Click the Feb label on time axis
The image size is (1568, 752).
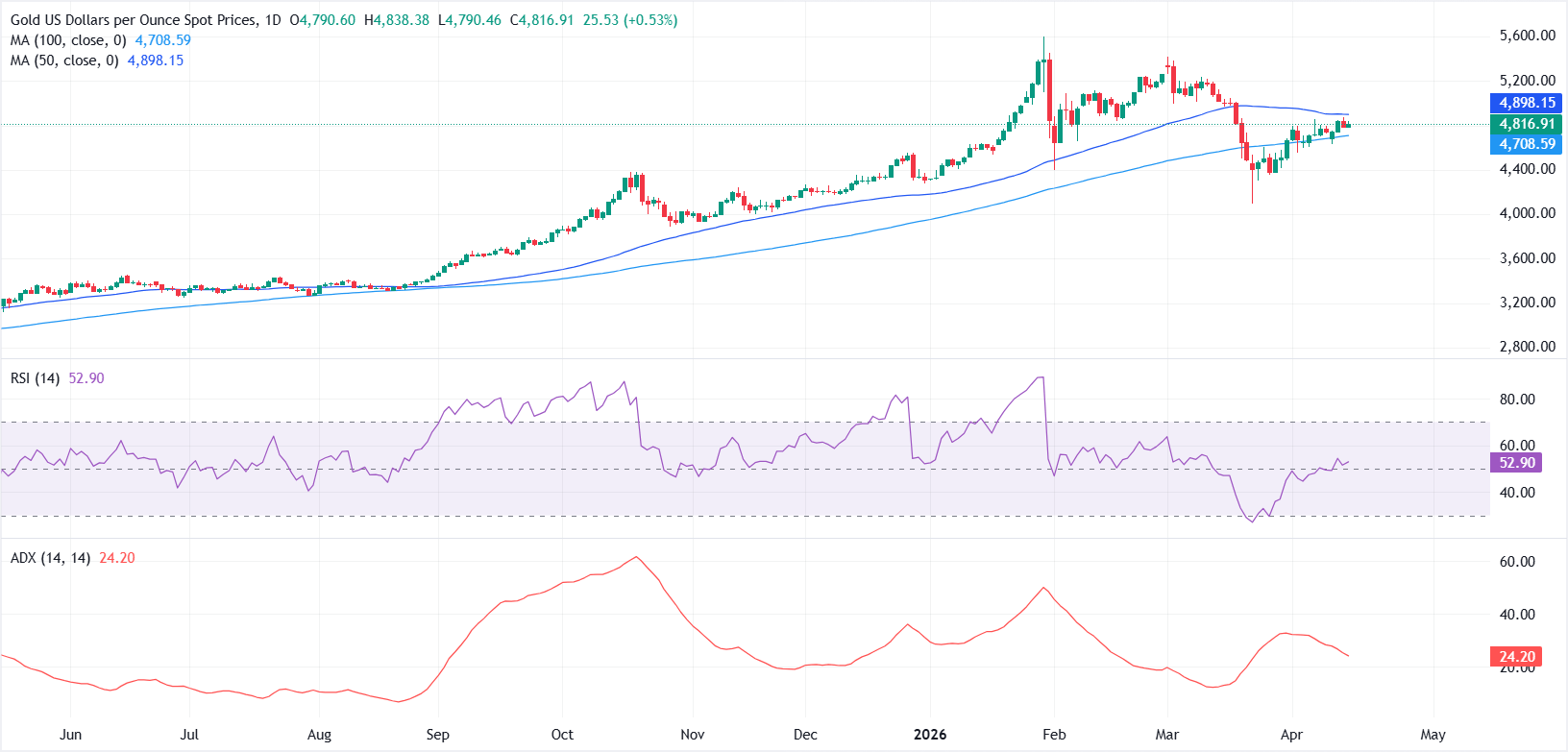tap(1054, 735)
